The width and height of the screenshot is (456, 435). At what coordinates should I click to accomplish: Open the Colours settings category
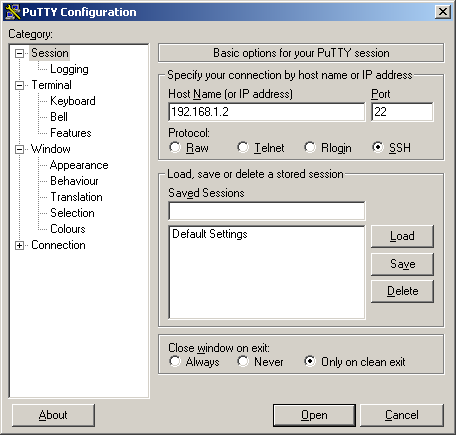pyautogui.click(x=68, y=229)
